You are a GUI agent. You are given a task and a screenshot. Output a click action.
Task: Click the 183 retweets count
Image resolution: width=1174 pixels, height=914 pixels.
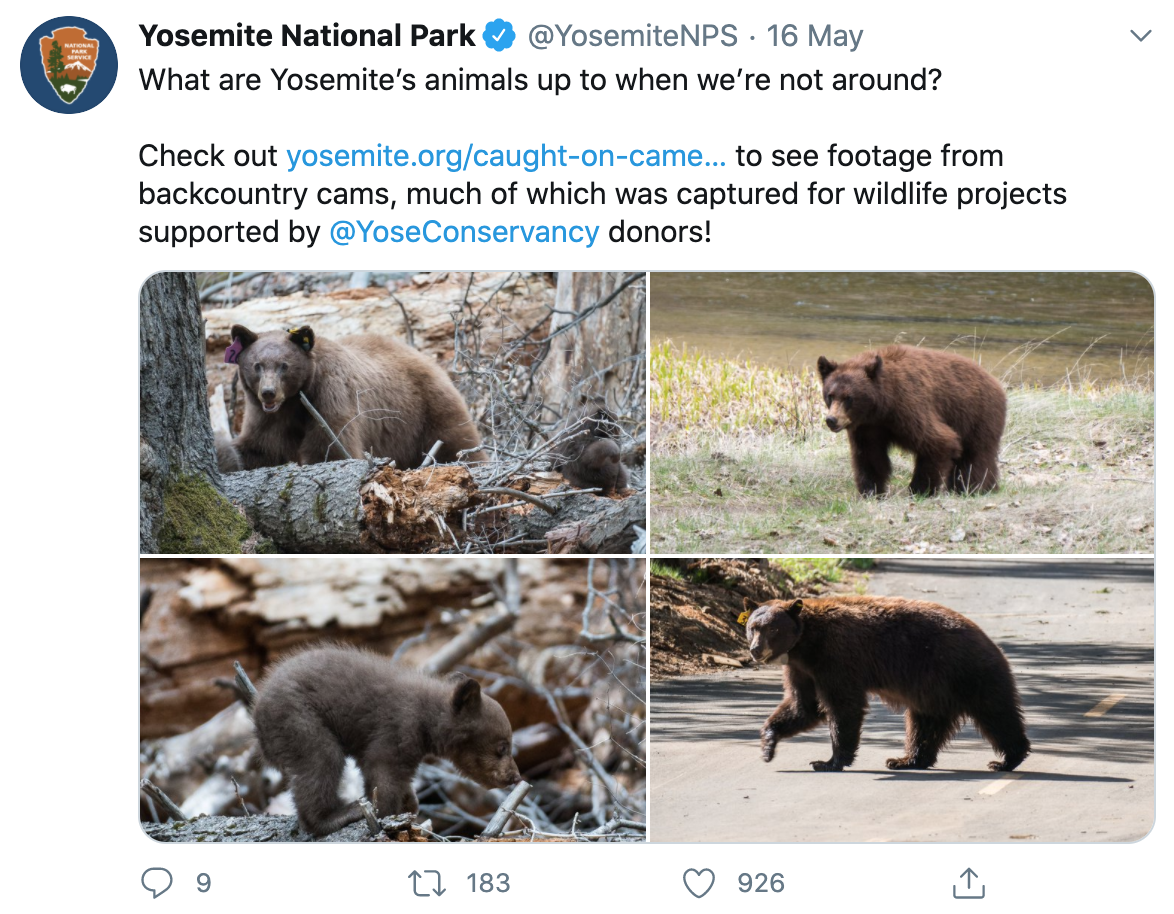pyautogui.click(x=488, y=883)
